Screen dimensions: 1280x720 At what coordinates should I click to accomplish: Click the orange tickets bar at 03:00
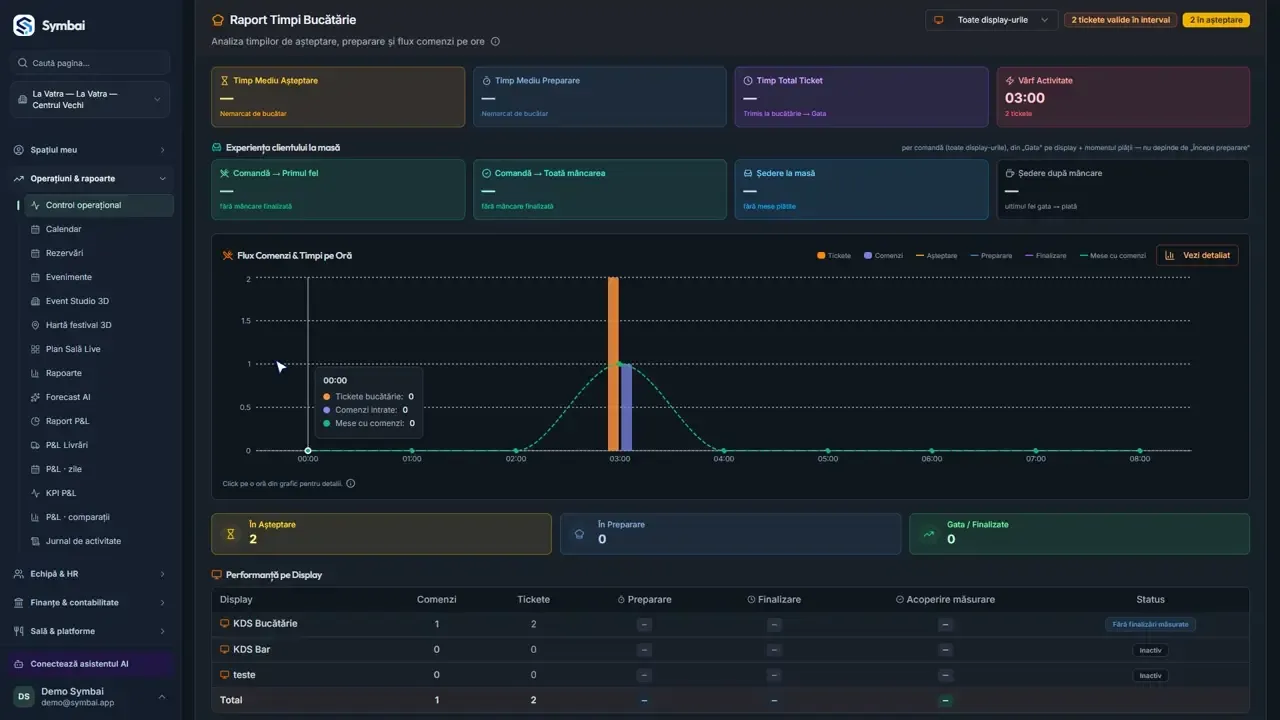[x=613, y=364]
